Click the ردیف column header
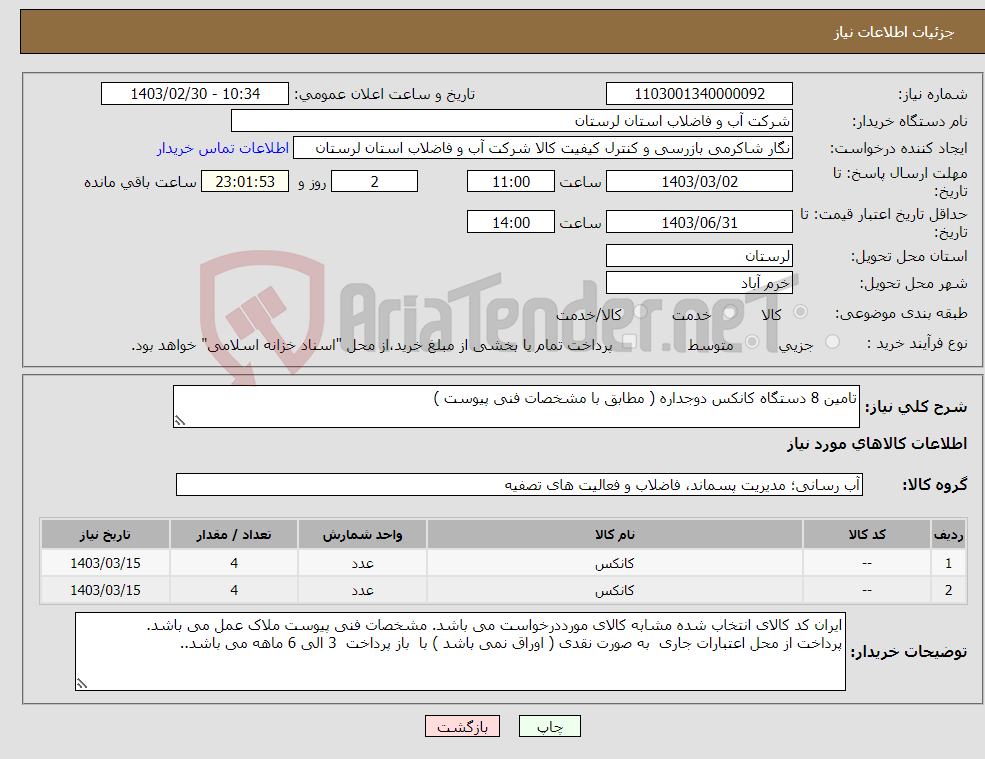This screenshot has height=759, width=985. 949,535
